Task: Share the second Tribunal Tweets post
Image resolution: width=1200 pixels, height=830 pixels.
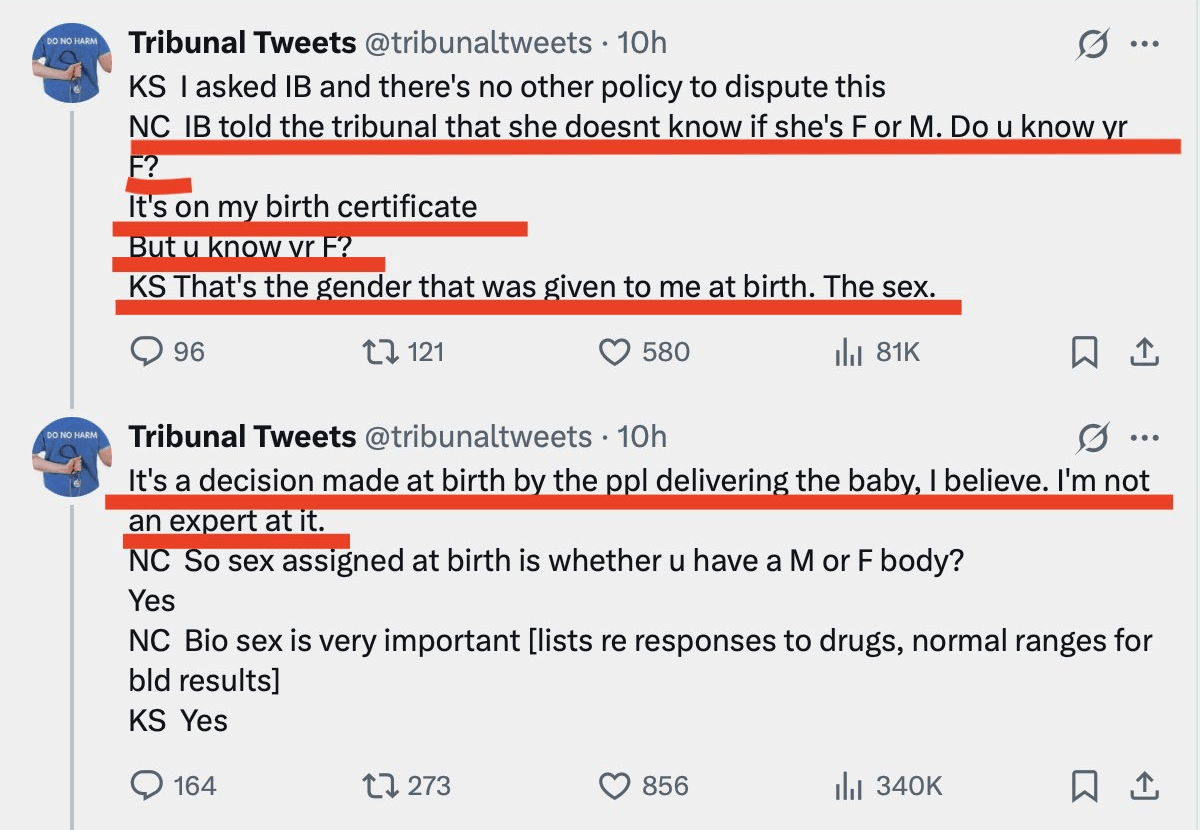Action: click(1145, 786)
